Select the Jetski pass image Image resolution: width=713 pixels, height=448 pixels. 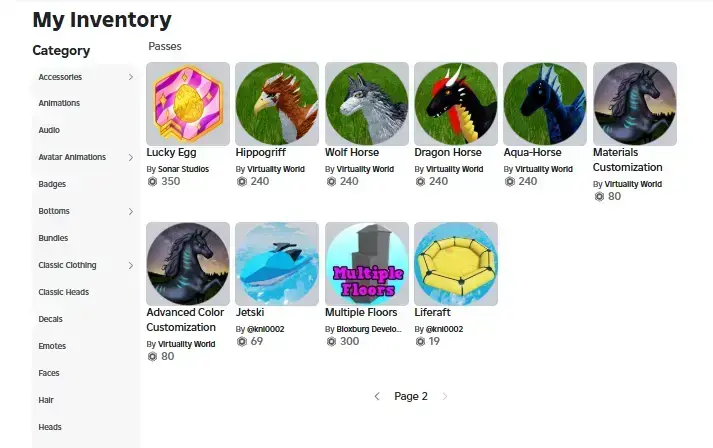click(x=277, y=264)
